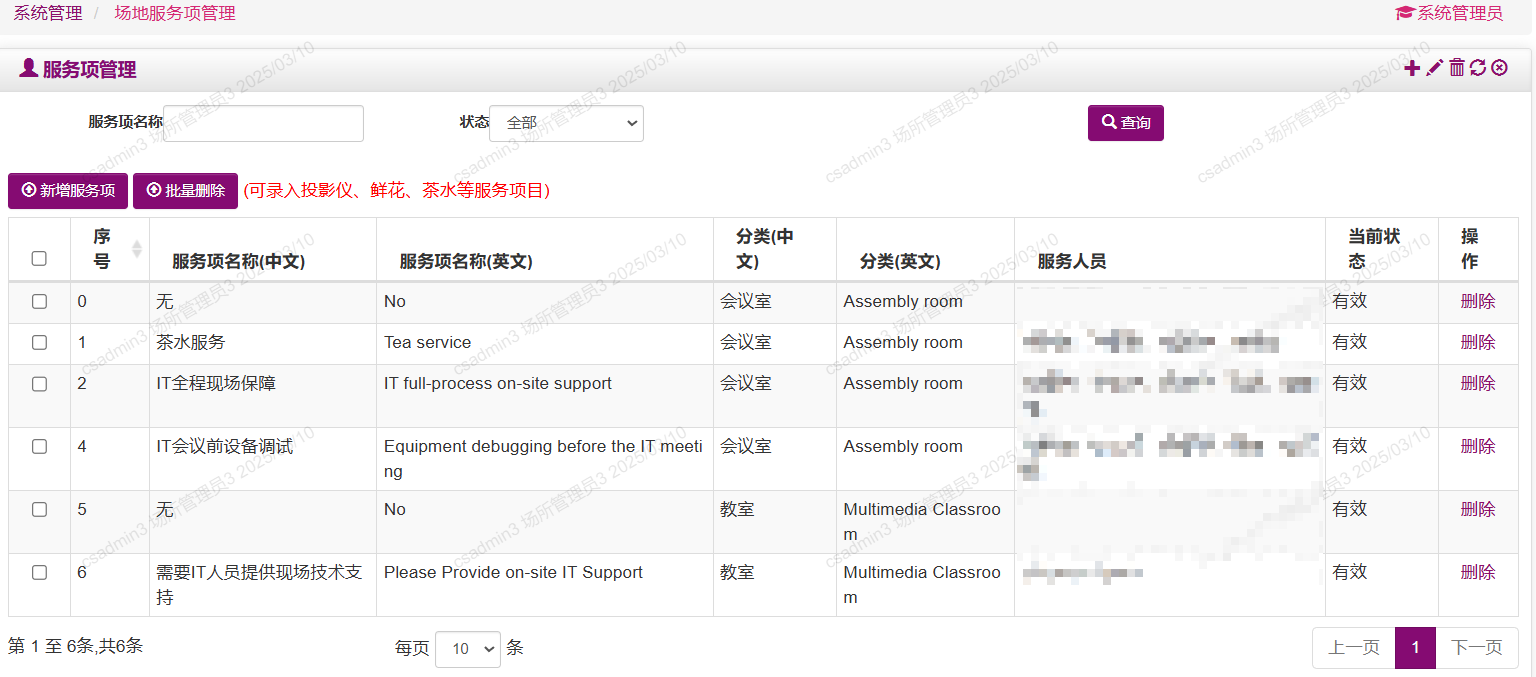Click the user icon beside 服务项管理 title

point(29,68)
